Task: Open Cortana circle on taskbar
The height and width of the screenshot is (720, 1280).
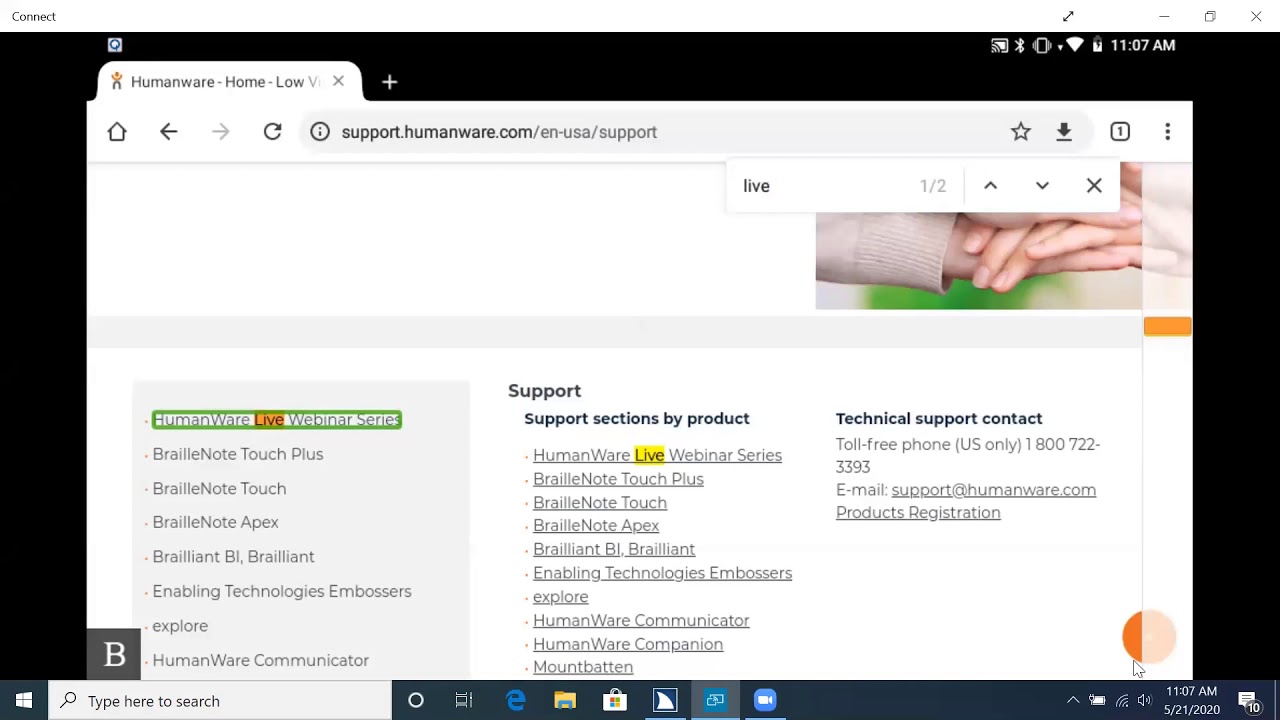Action: (x=416, y=701)
